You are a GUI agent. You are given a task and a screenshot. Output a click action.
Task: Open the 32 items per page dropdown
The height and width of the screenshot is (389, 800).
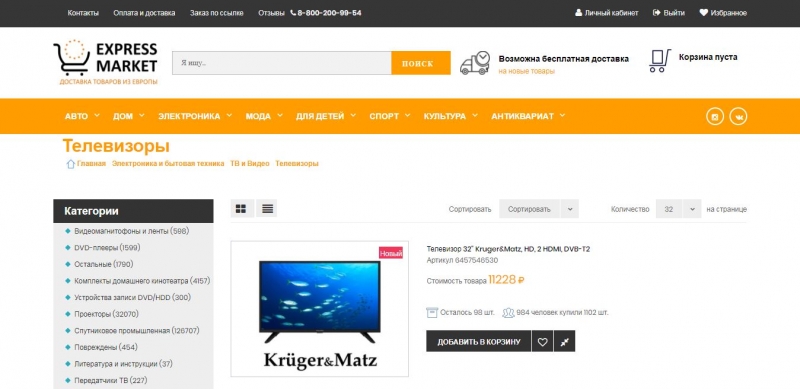point(678,209)
